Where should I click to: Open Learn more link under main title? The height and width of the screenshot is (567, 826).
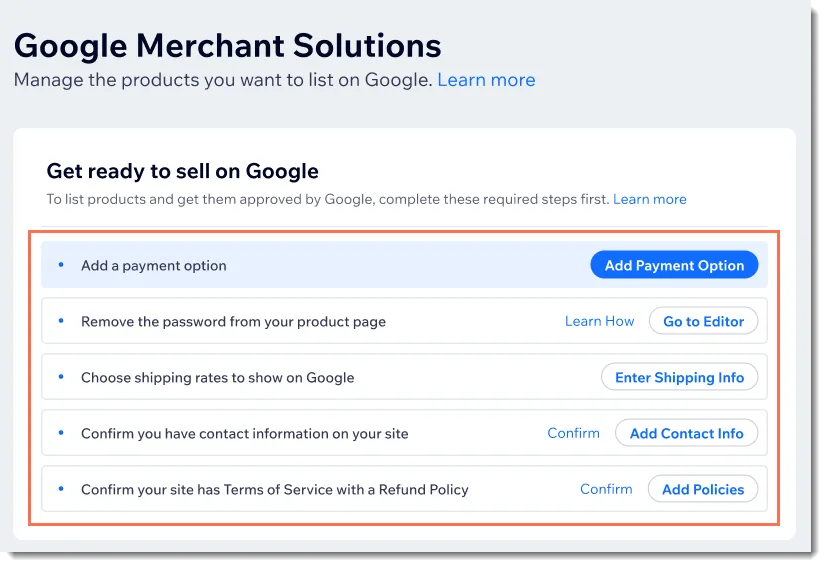[x=486, y=80]
